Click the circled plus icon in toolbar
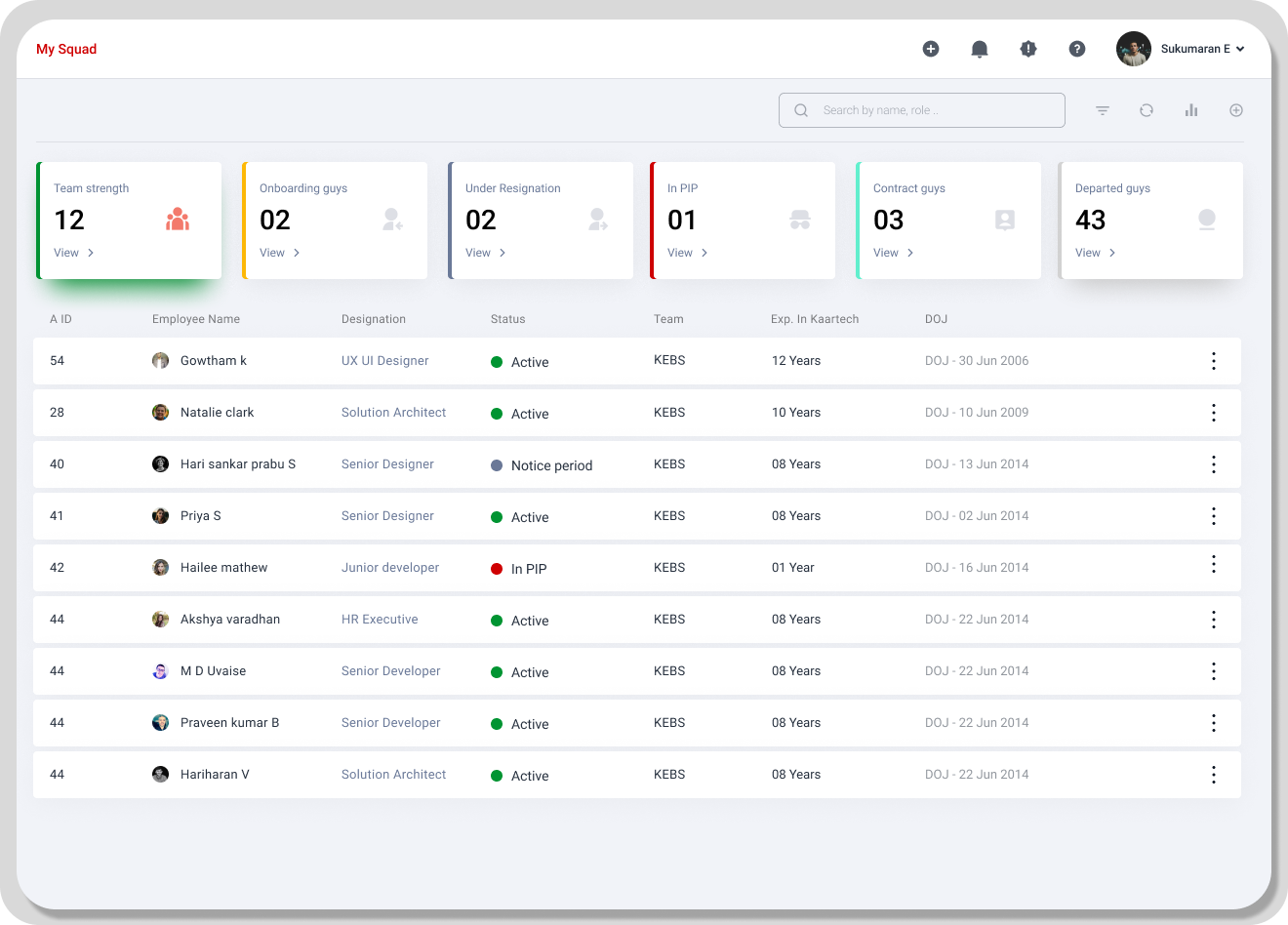The image size is (1288, 925). coord(1236,110)
